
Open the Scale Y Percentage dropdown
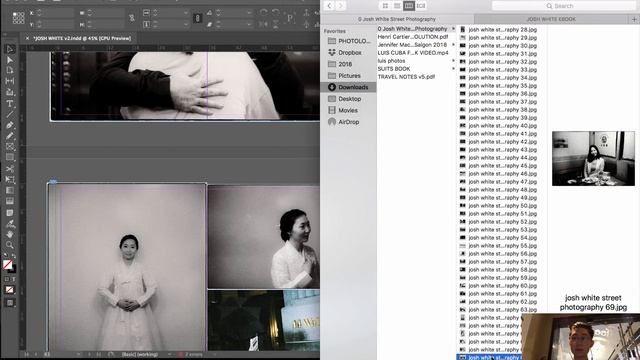[186, 24]
